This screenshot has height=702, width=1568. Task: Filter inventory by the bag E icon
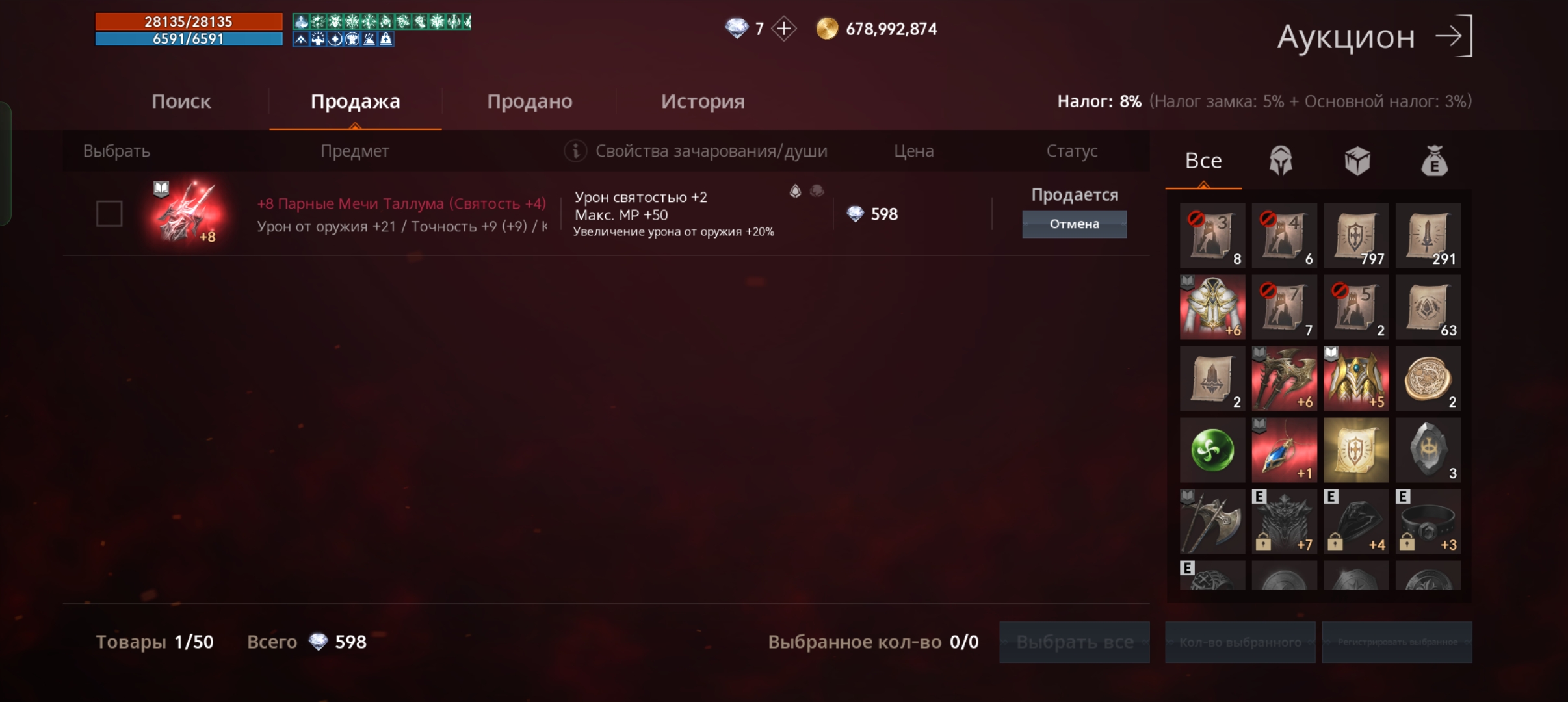1434,161
